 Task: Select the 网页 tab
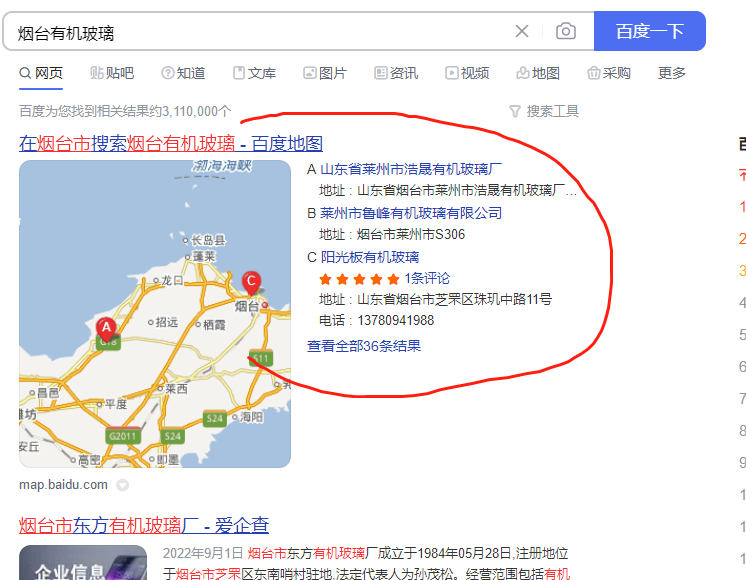tap(41, 73)
